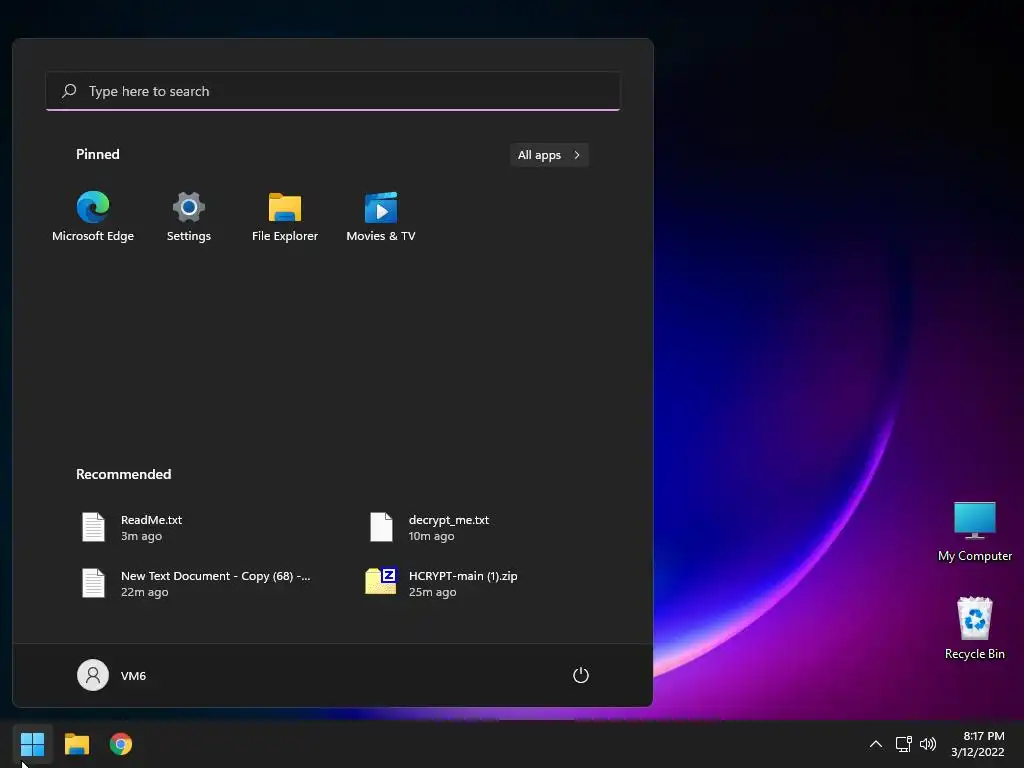Click the VM6 user account avatar
Viewport: 1024px width, 768px height.
(x=93, y=675)
